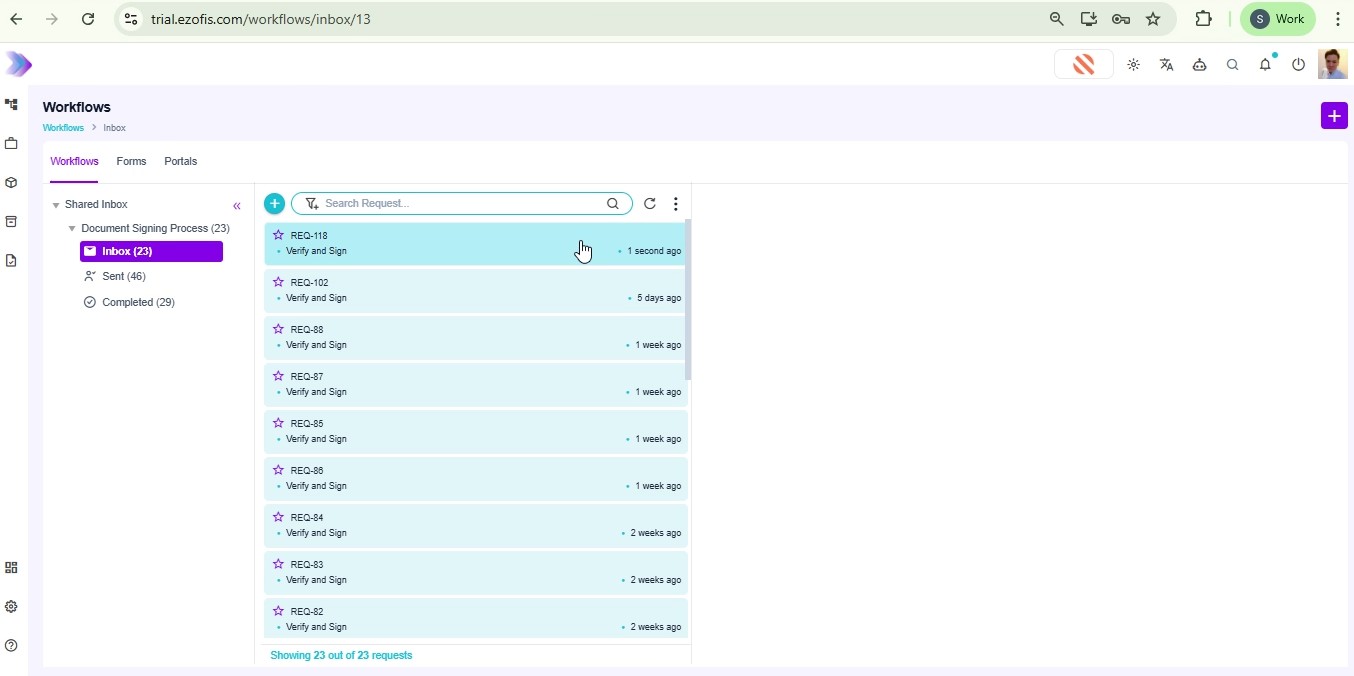Open the three-dot options menu in request list
The image size is (1354, 676).
676,204
